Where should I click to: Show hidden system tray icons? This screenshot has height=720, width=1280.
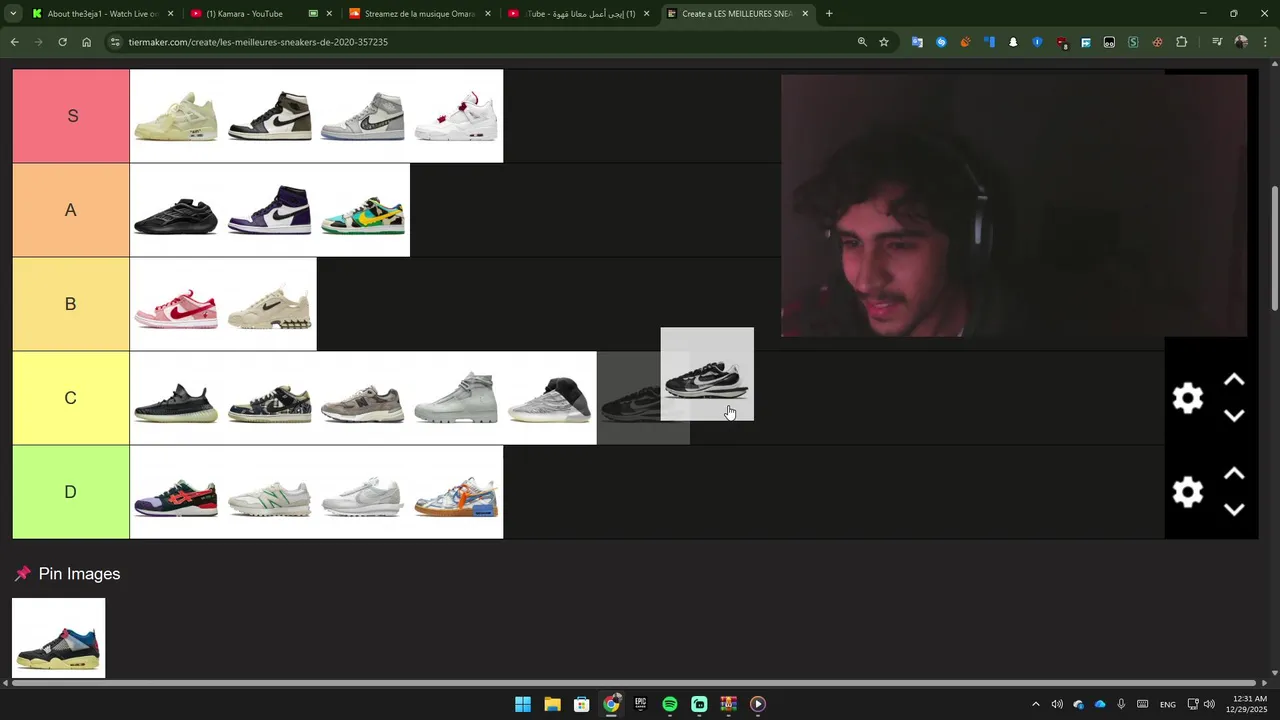coord(1035,704)
